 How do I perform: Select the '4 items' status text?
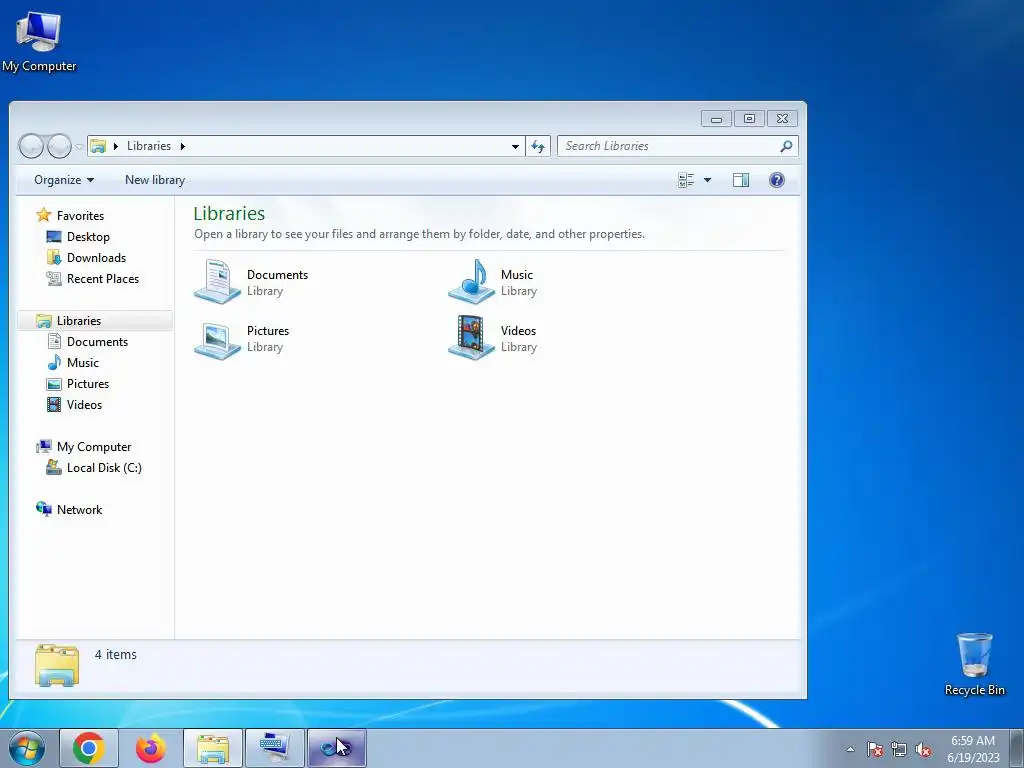(x=116, y=654)
